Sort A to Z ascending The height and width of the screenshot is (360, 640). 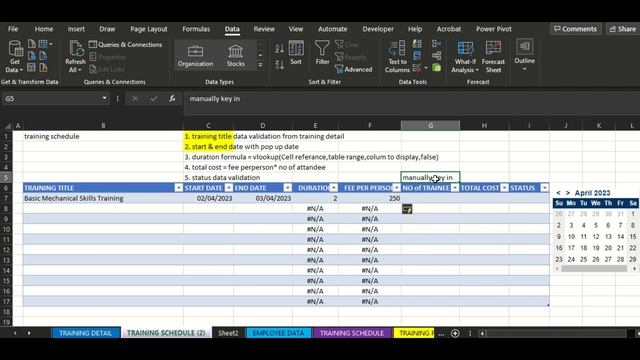coord(280,49)
